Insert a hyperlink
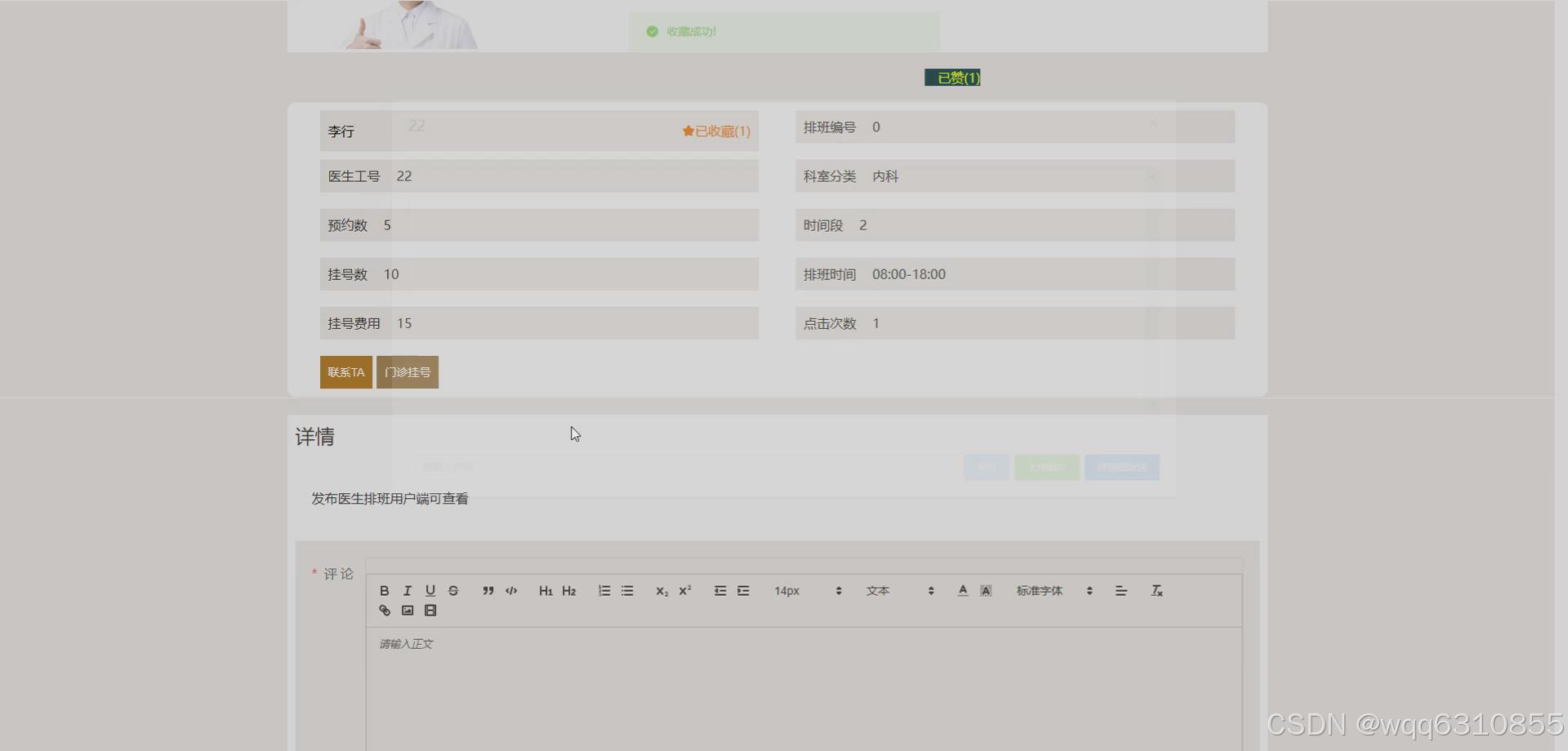The height and width of the screenshot is (751, 1568). pos(385,611)
